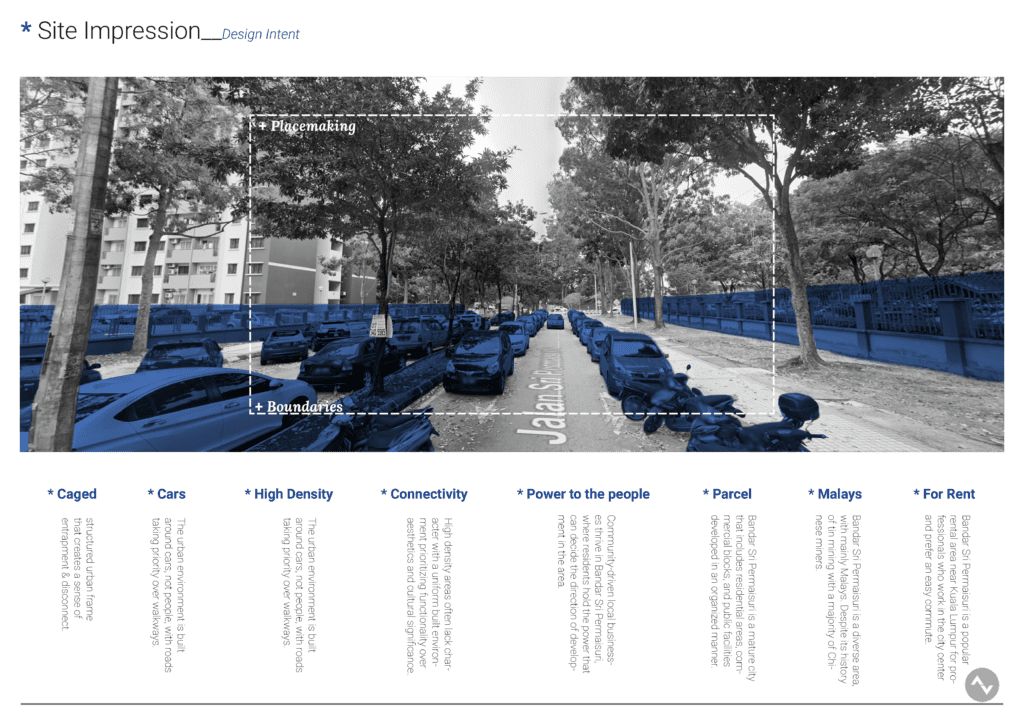Select the + Placemaking label on photo
This screenshot has width=1024, height=724.
pyautogui.click(x=307, y=127)
